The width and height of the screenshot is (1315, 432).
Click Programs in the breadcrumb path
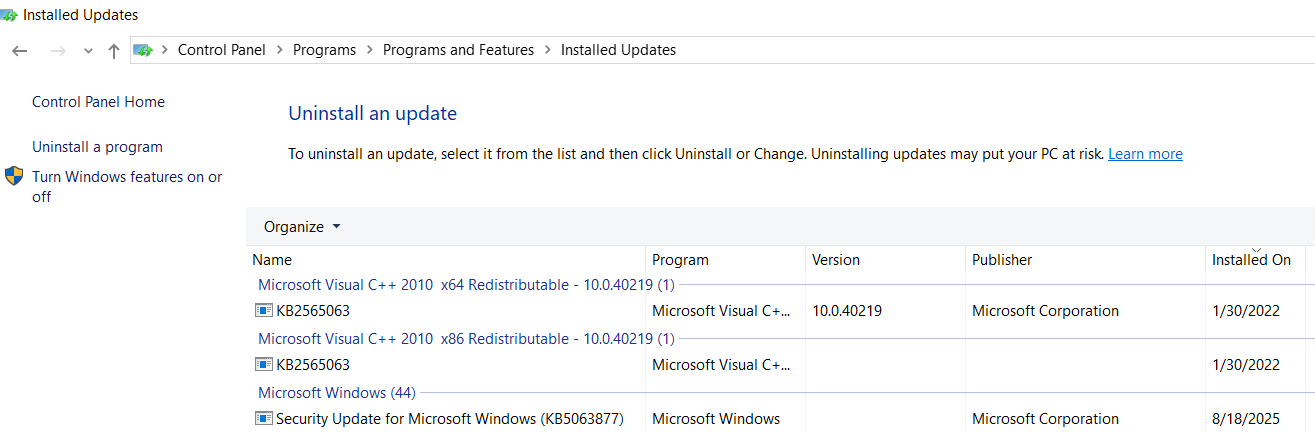[x=324, y=50]
